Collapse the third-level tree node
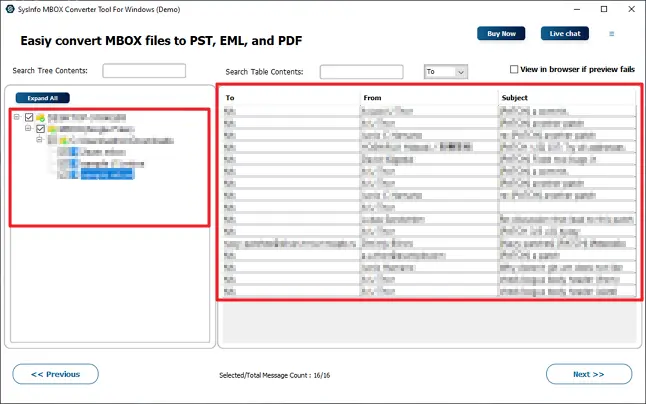Screen dimensions: 646x404 coord(39,140)
